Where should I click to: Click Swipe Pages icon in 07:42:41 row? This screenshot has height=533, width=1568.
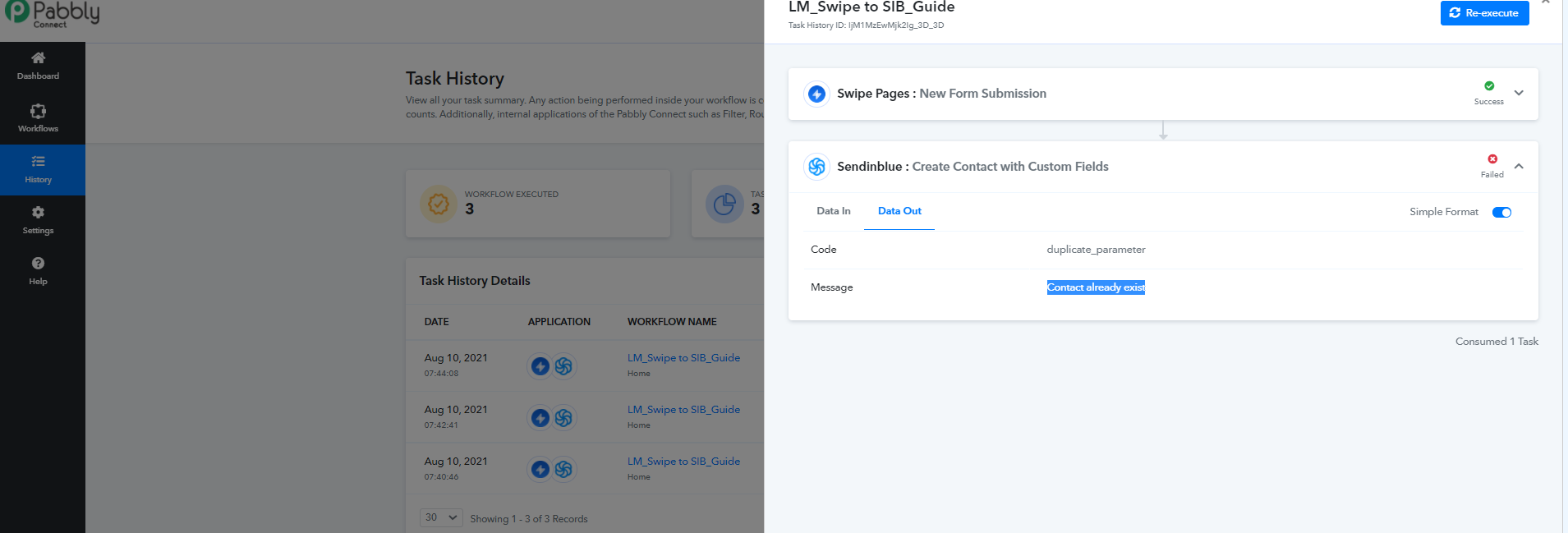(x=540, y=418)
